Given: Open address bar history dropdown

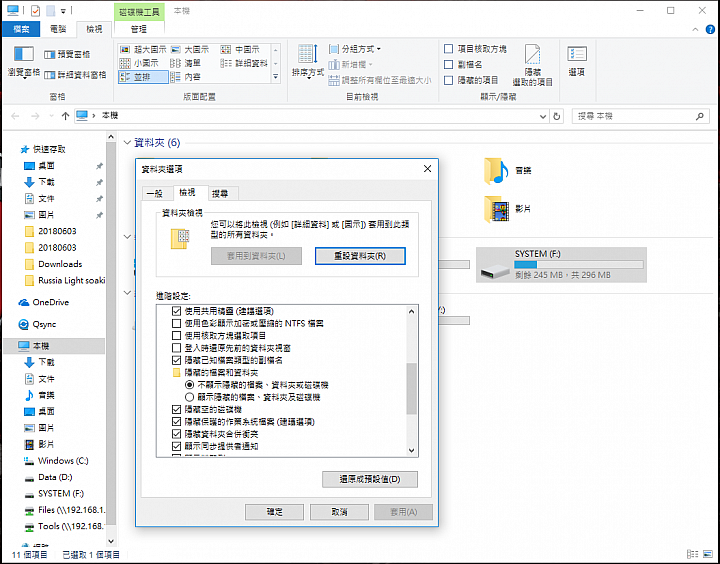Looking at the screenshot, I should (x=543, y=117).
